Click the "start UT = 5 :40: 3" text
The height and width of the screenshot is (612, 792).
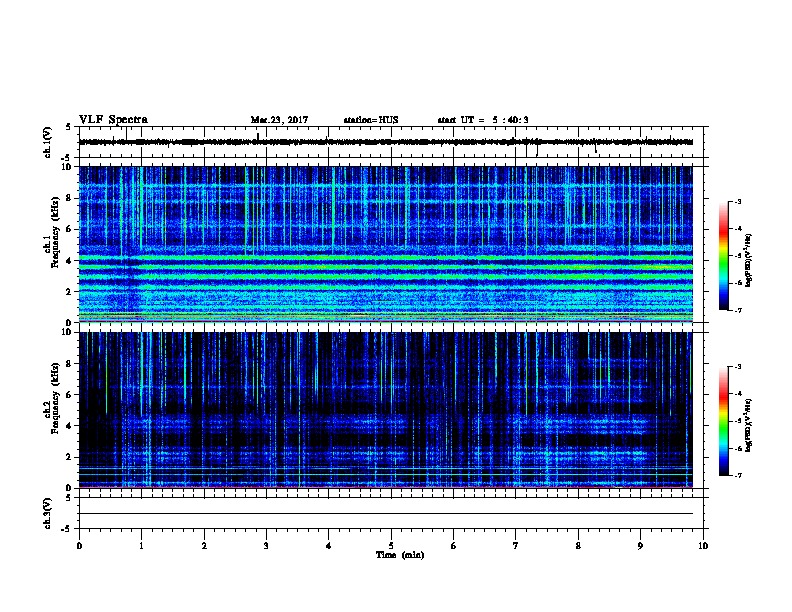coord(483,120)
